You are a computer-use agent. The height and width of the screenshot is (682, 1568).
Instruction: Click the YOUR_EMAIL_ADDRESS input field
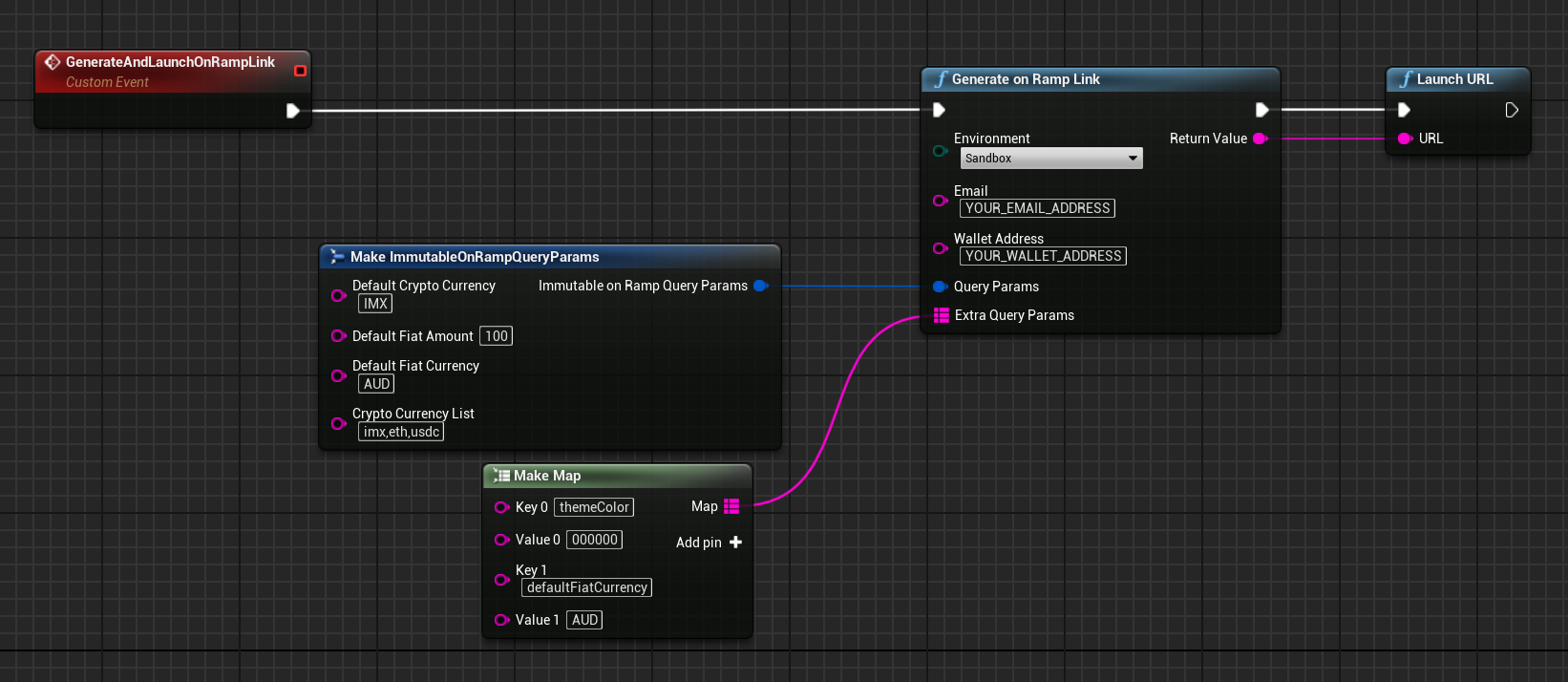tap(1037, 208)
